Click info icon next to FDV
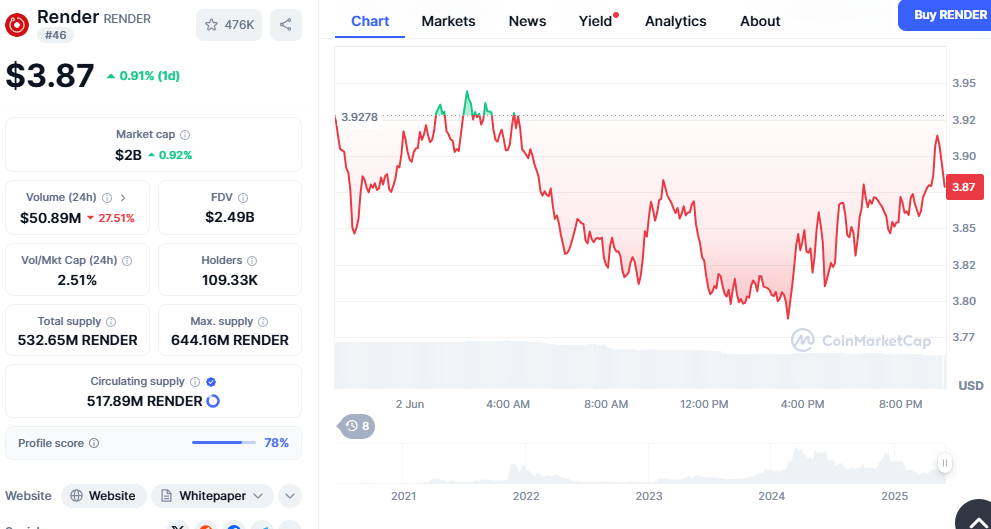The image size is (991, 529). 243,198
